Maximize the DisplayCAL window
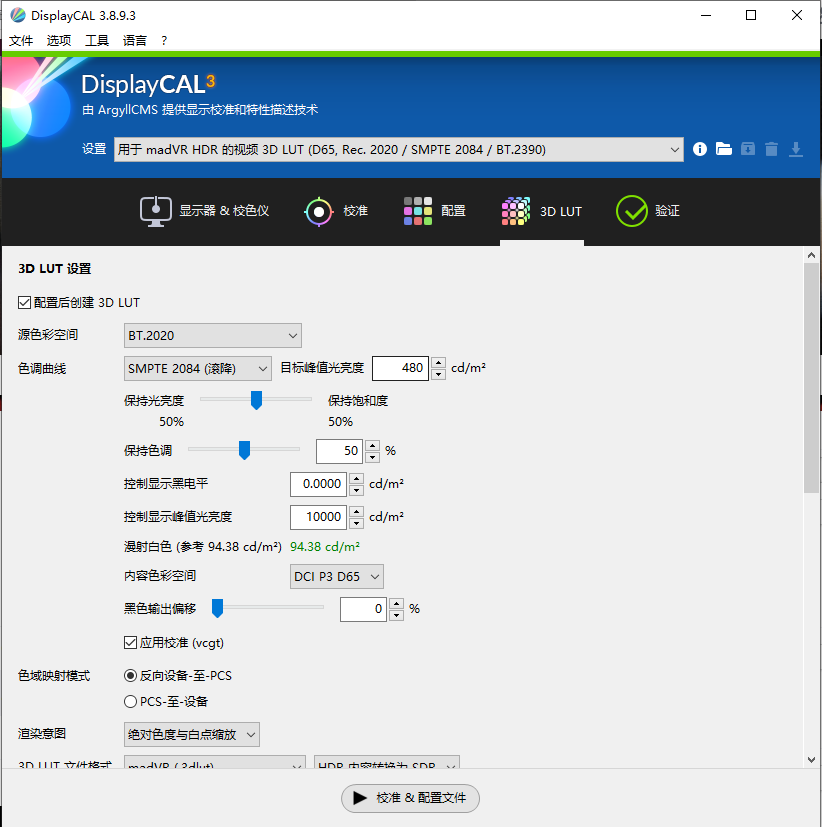 (x=751, y=15)
